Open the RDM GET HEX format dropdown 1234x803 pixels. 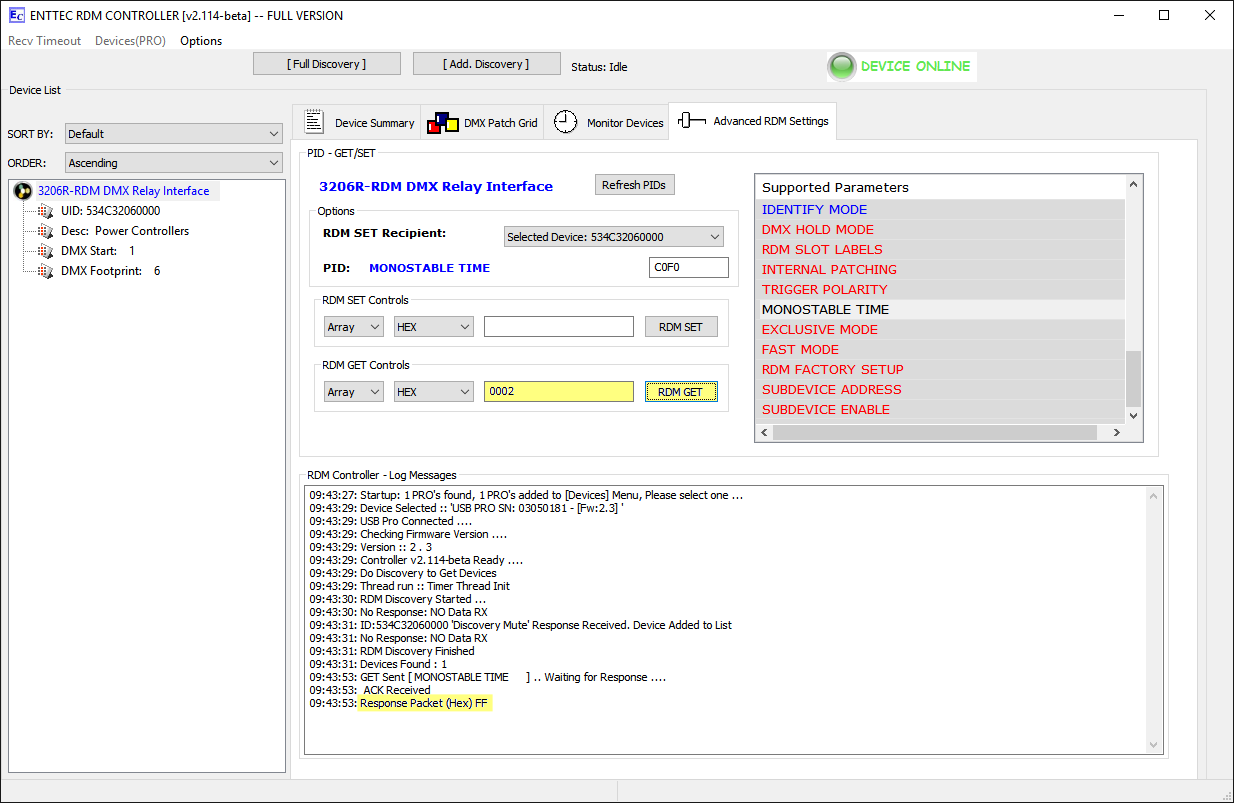pyautogui.click(x=433, y=392)
